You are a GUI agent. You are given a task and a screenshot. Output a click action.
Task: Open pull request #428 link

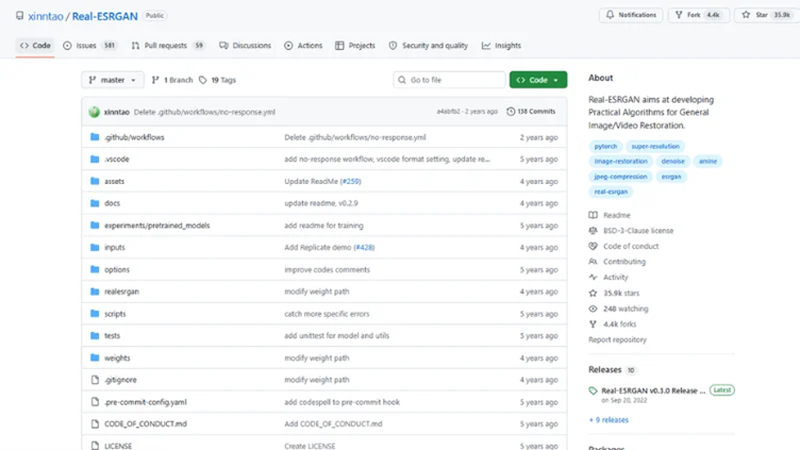coord(364,247)
